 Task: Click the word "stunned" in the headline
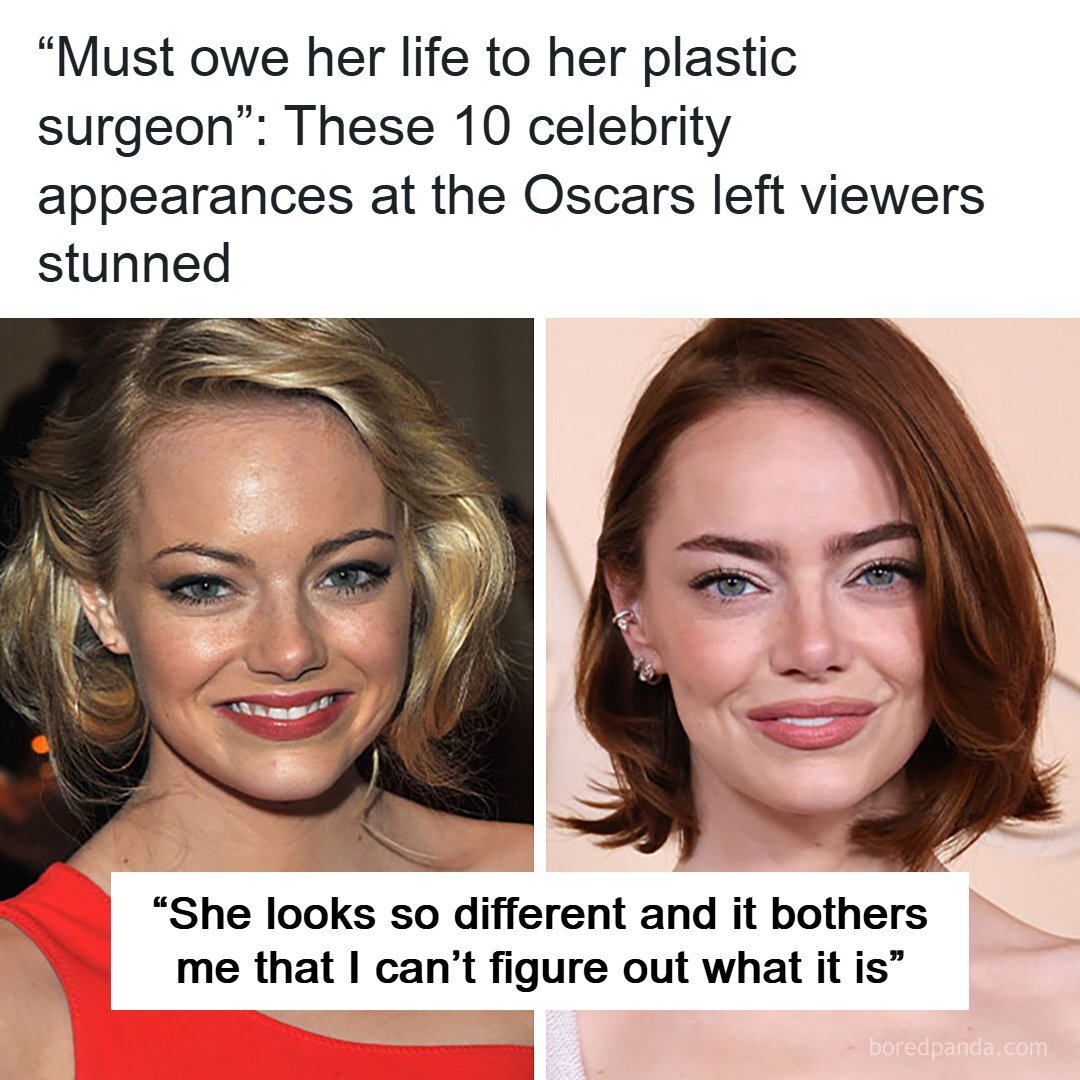coord(134,264)
